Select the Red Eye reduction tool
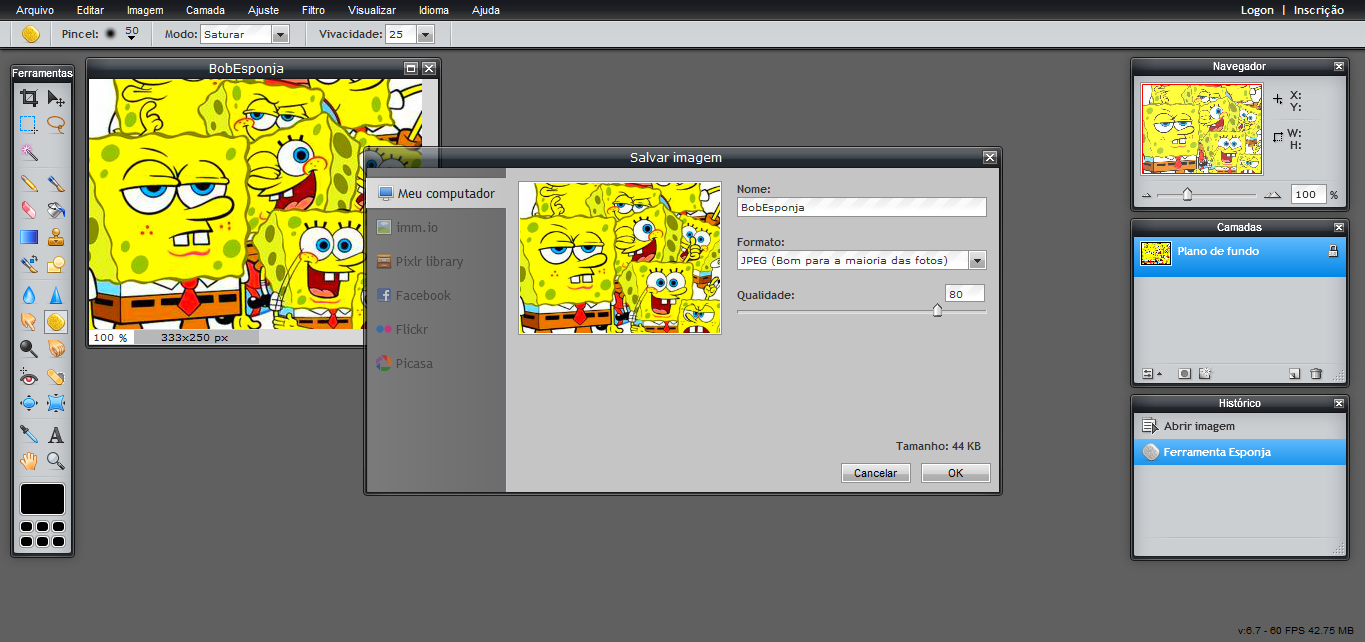The image size is (1365, 642). (29, 377)
